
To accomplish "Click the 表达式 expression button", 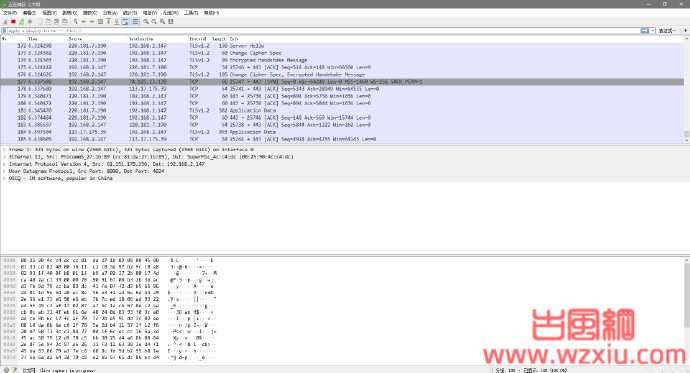I will click(666, 31).
